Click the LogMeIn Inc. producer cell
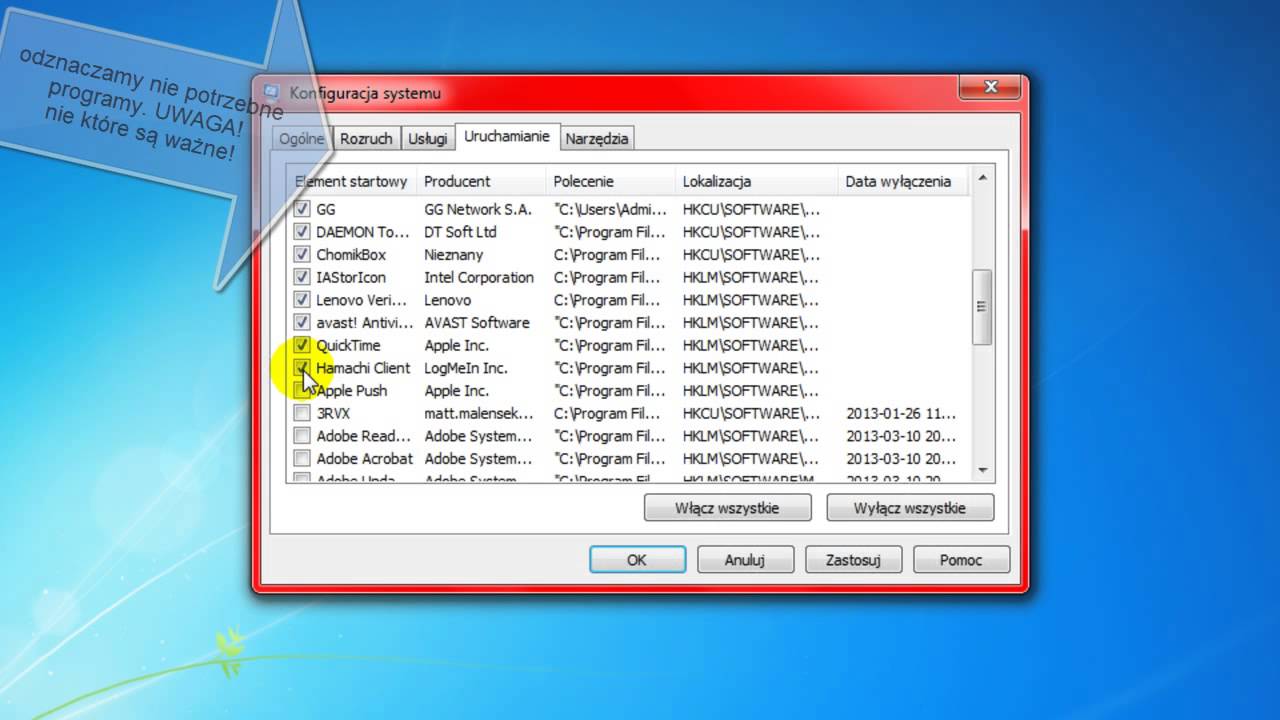 (x=466, y=368)
